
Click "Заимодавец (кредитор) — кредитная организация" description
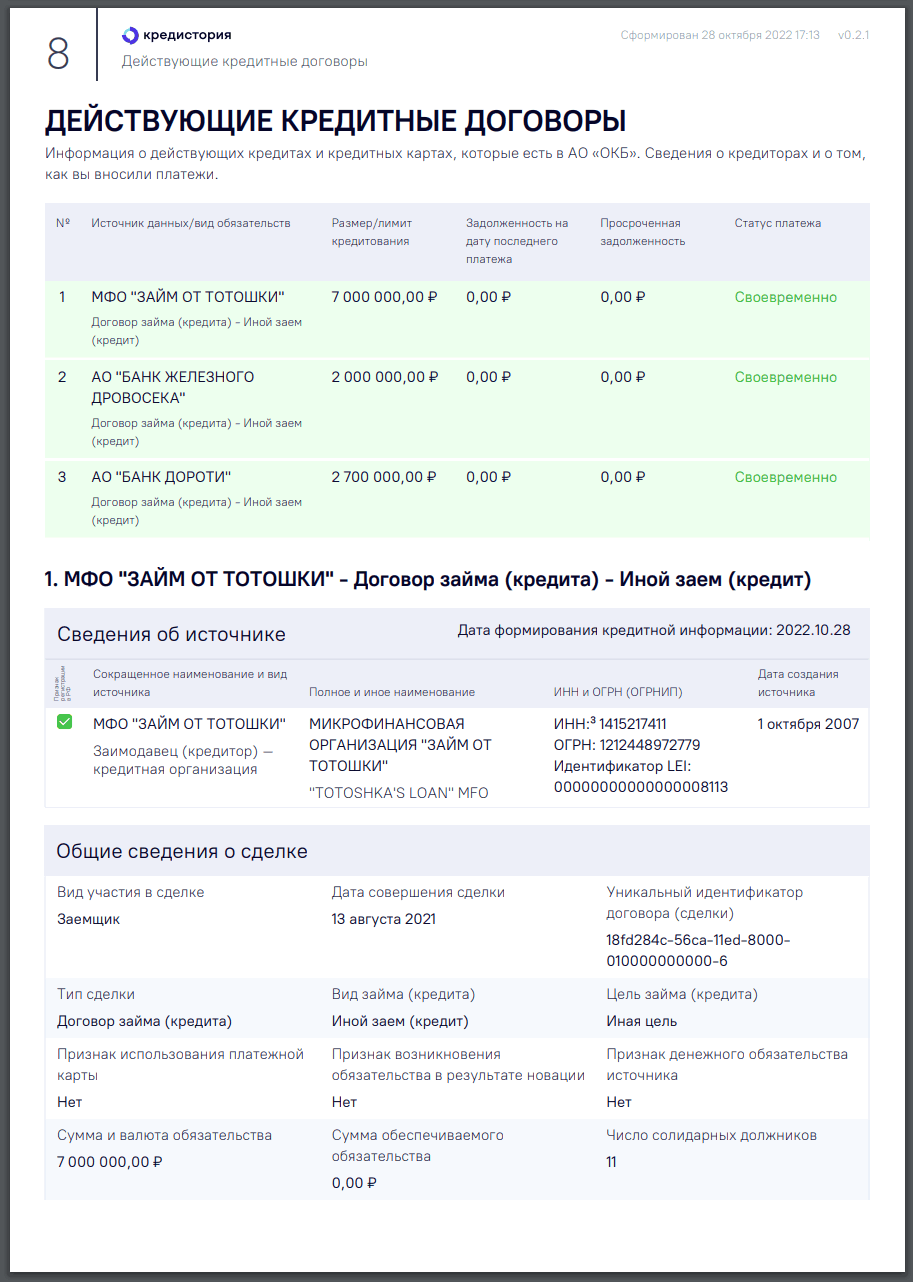[183, 760]
